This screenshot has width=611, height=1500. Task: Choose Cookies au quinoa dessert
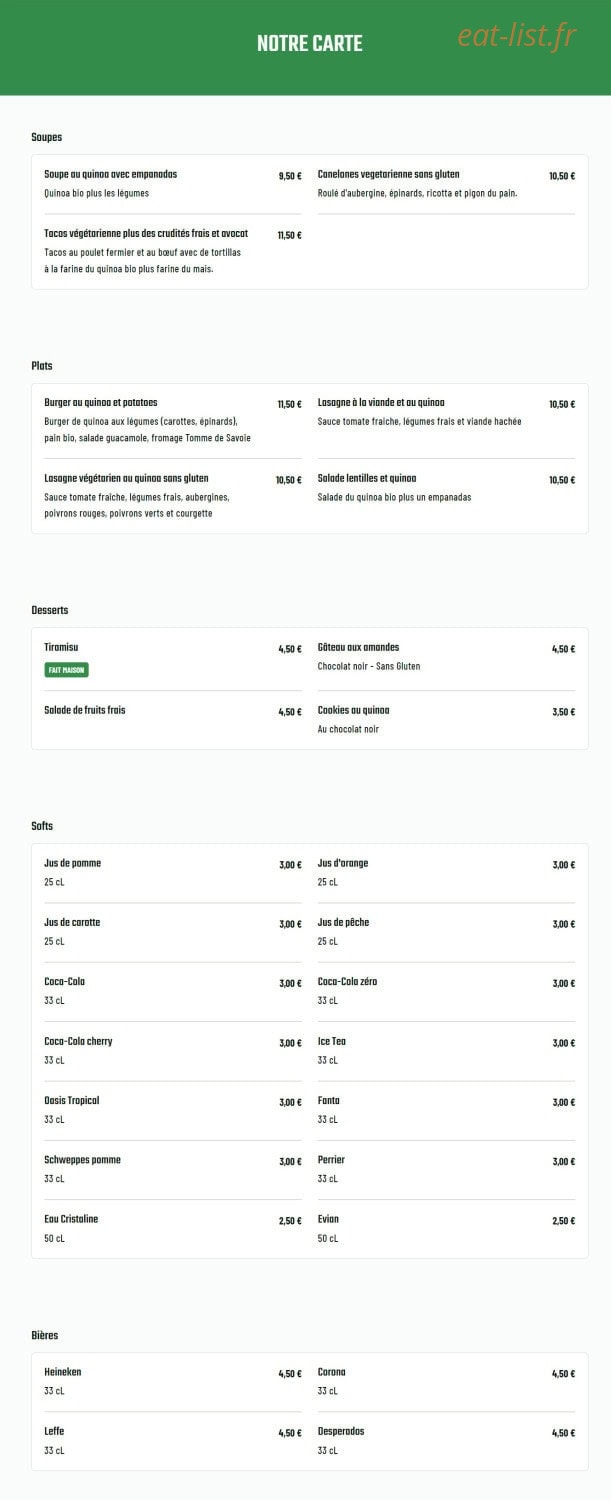[x=446, y=720]
